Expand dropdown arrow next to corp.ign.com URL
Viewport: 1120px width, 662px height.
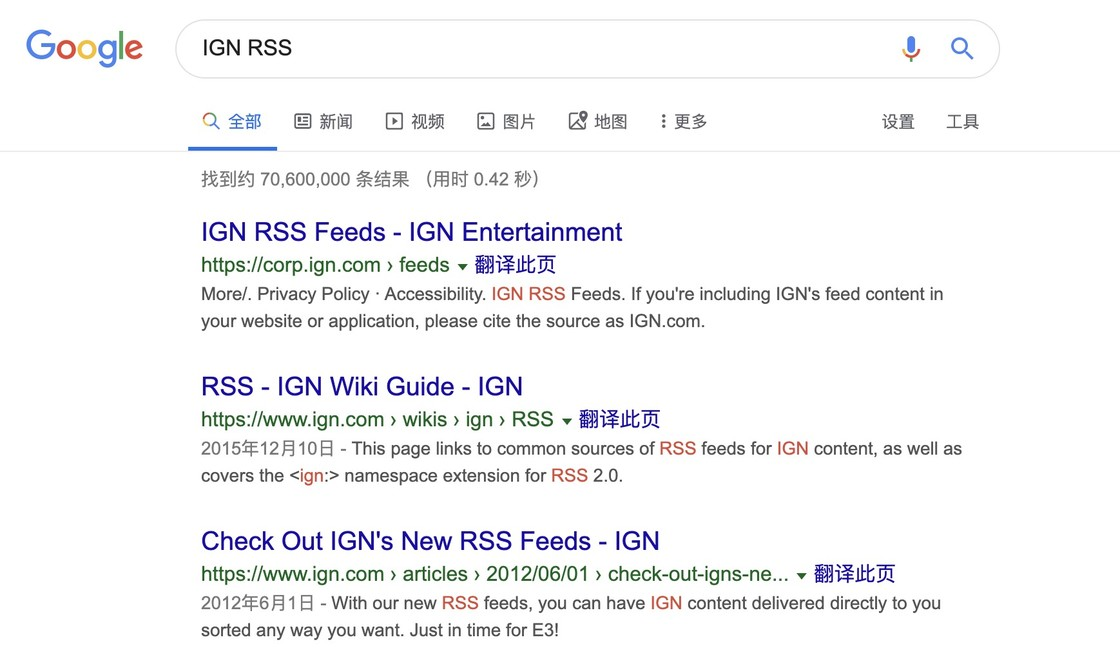[x=462, y=266]
